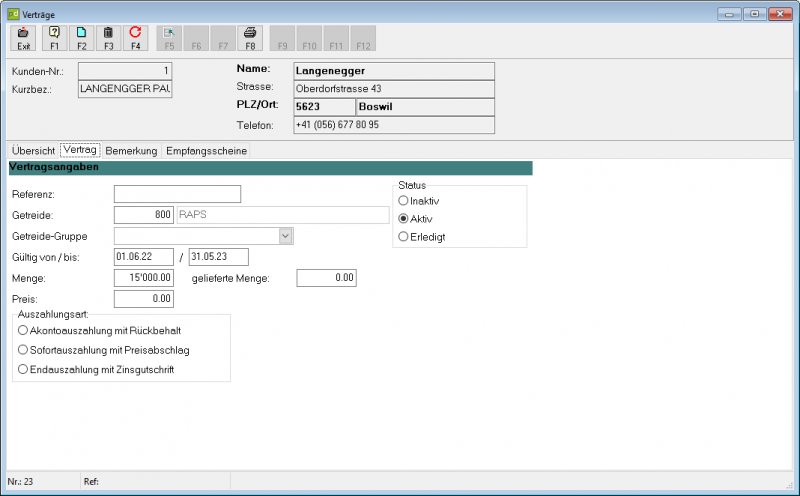This screenshot has width=800, height=496.
Task: Click the Exit toolbar button
Action: [x=23, y=38]
